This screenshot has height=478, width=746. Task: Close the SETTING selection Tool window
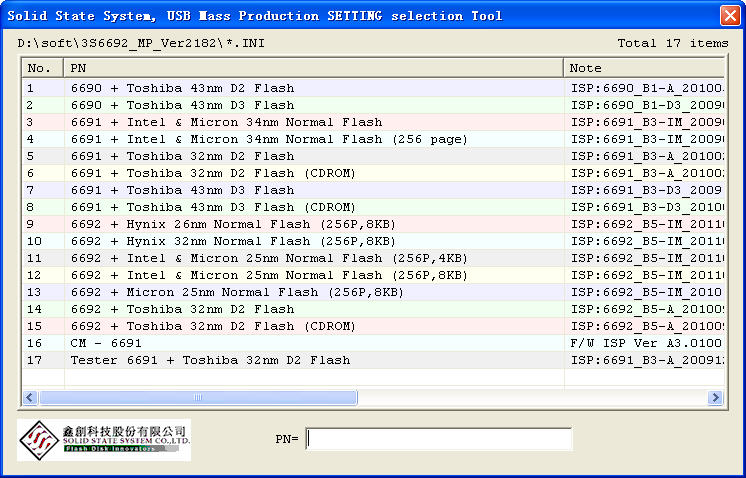[x=729, y=15]
